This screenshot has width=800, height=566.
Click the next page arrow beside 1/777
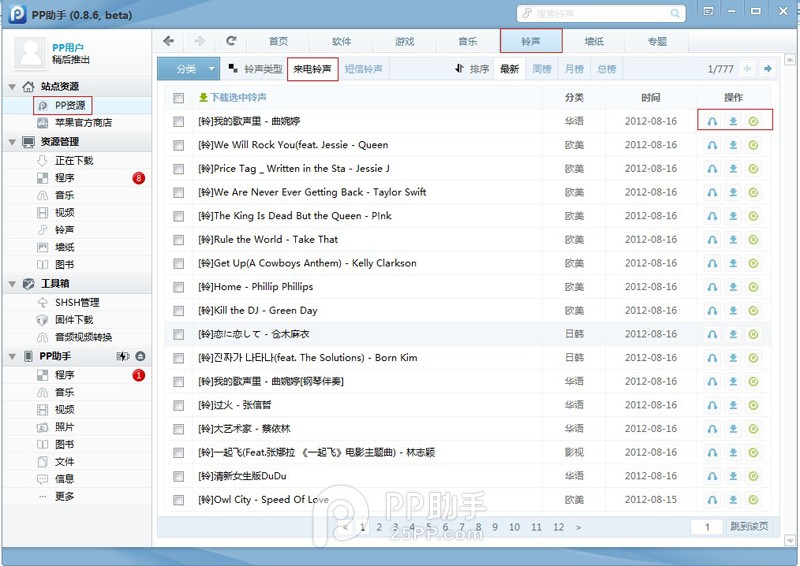767,69
